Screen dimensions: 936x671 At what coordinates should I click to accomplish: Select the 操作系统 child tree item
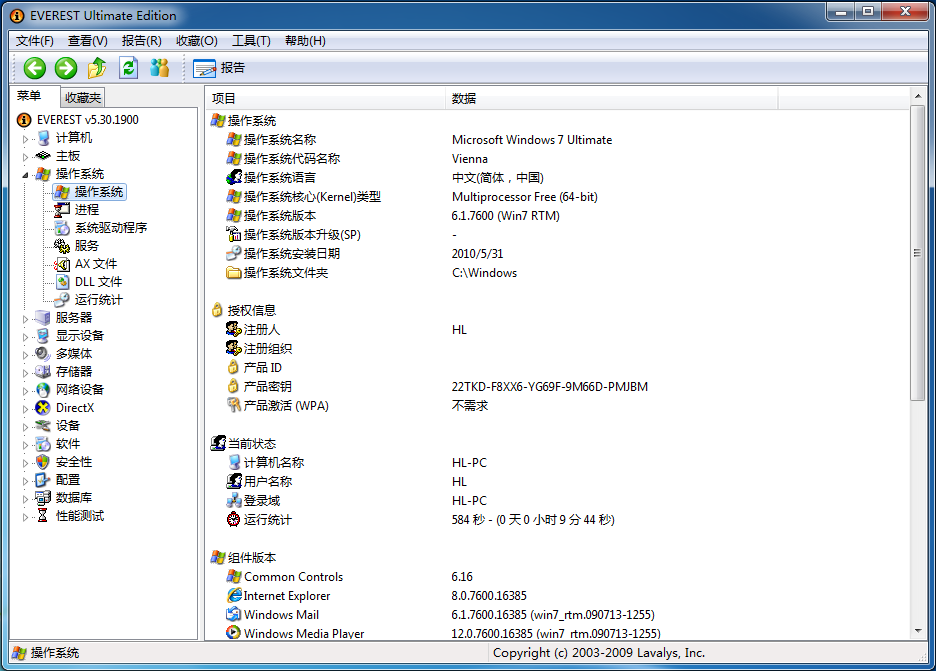click(90, 192)
